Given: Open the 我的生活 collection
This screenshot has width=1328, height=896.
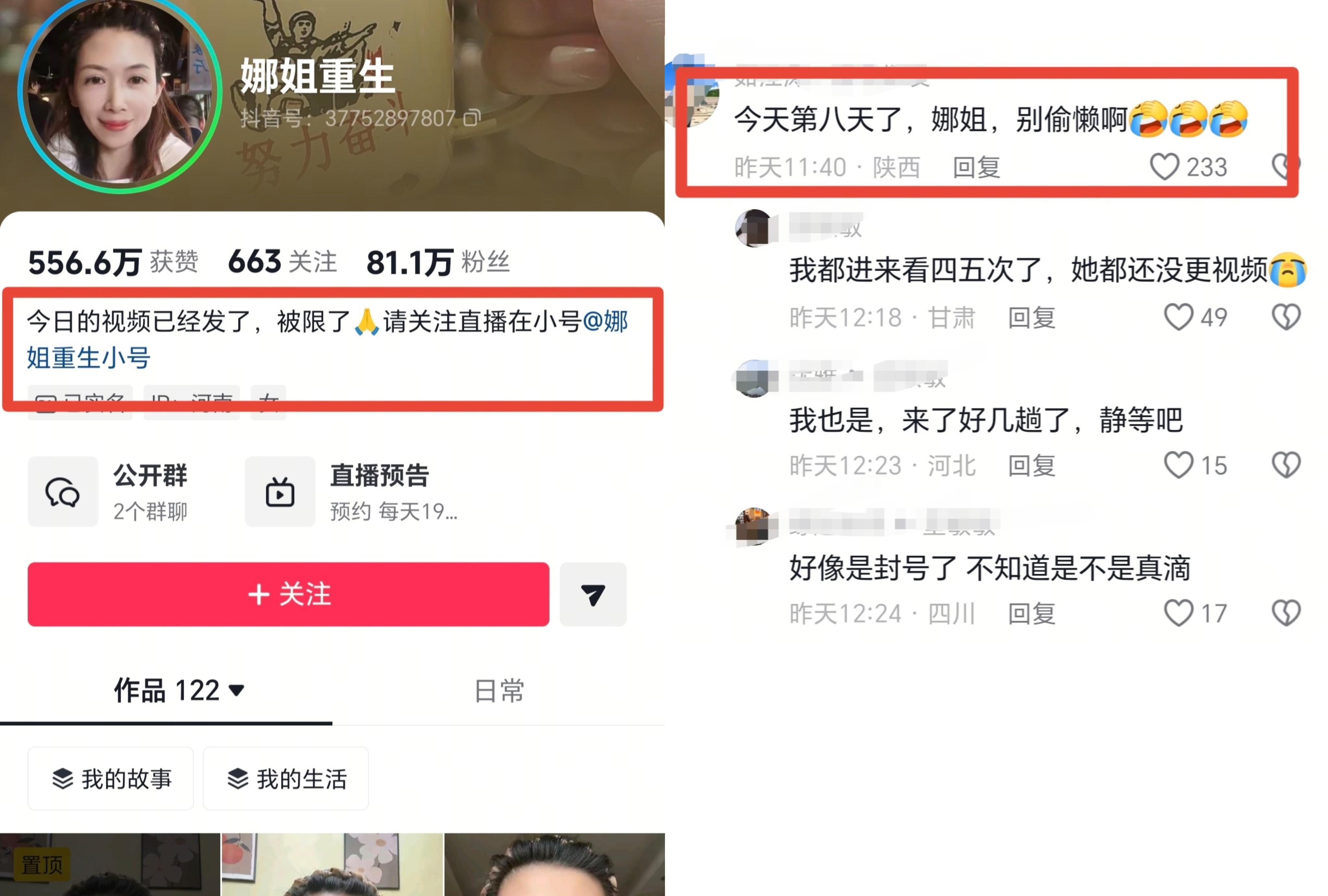Looking at the screenshot, I should (286, 778).
